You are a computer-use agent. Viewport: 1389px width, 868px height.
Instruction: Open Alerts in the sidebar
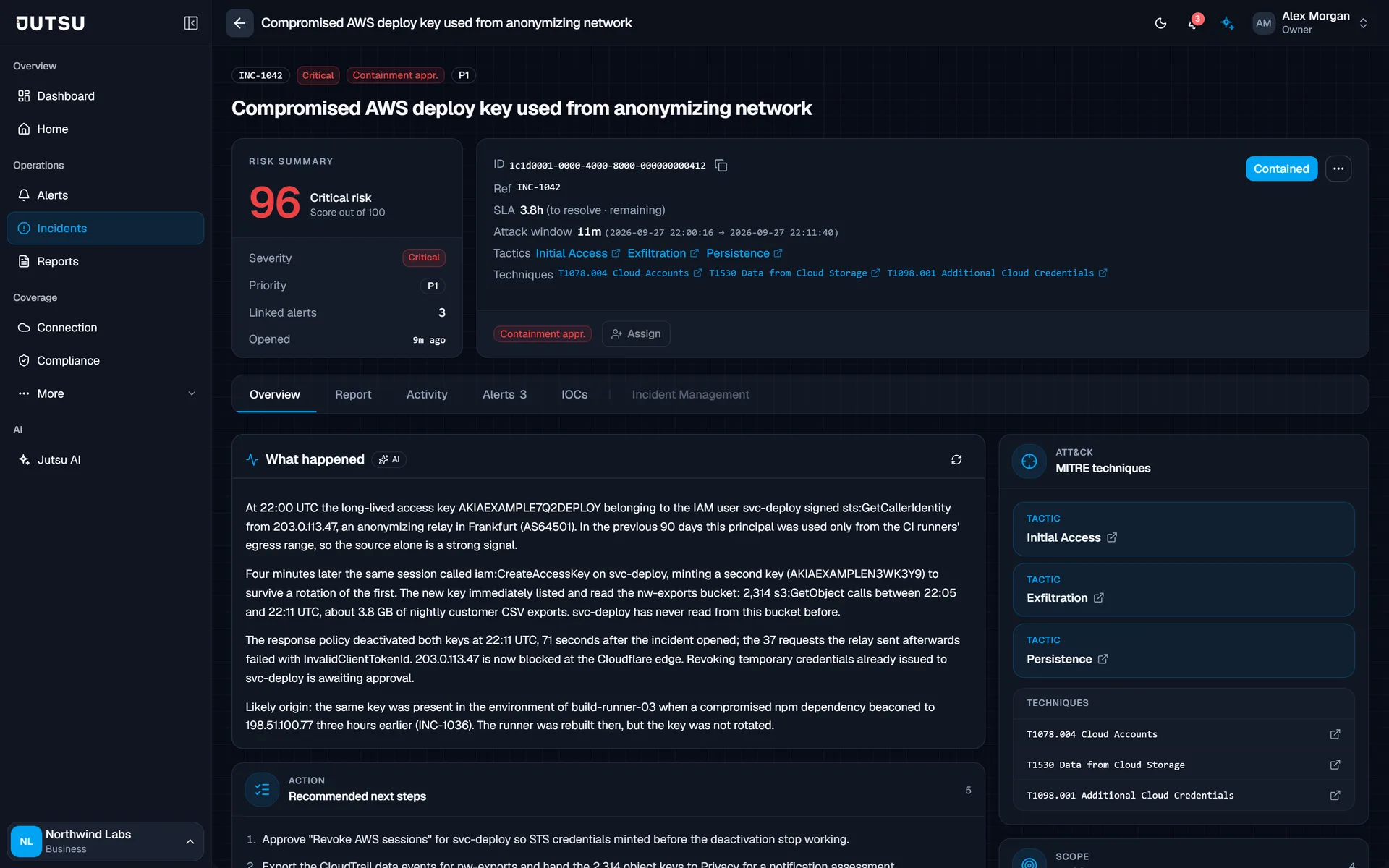point(106,195)
